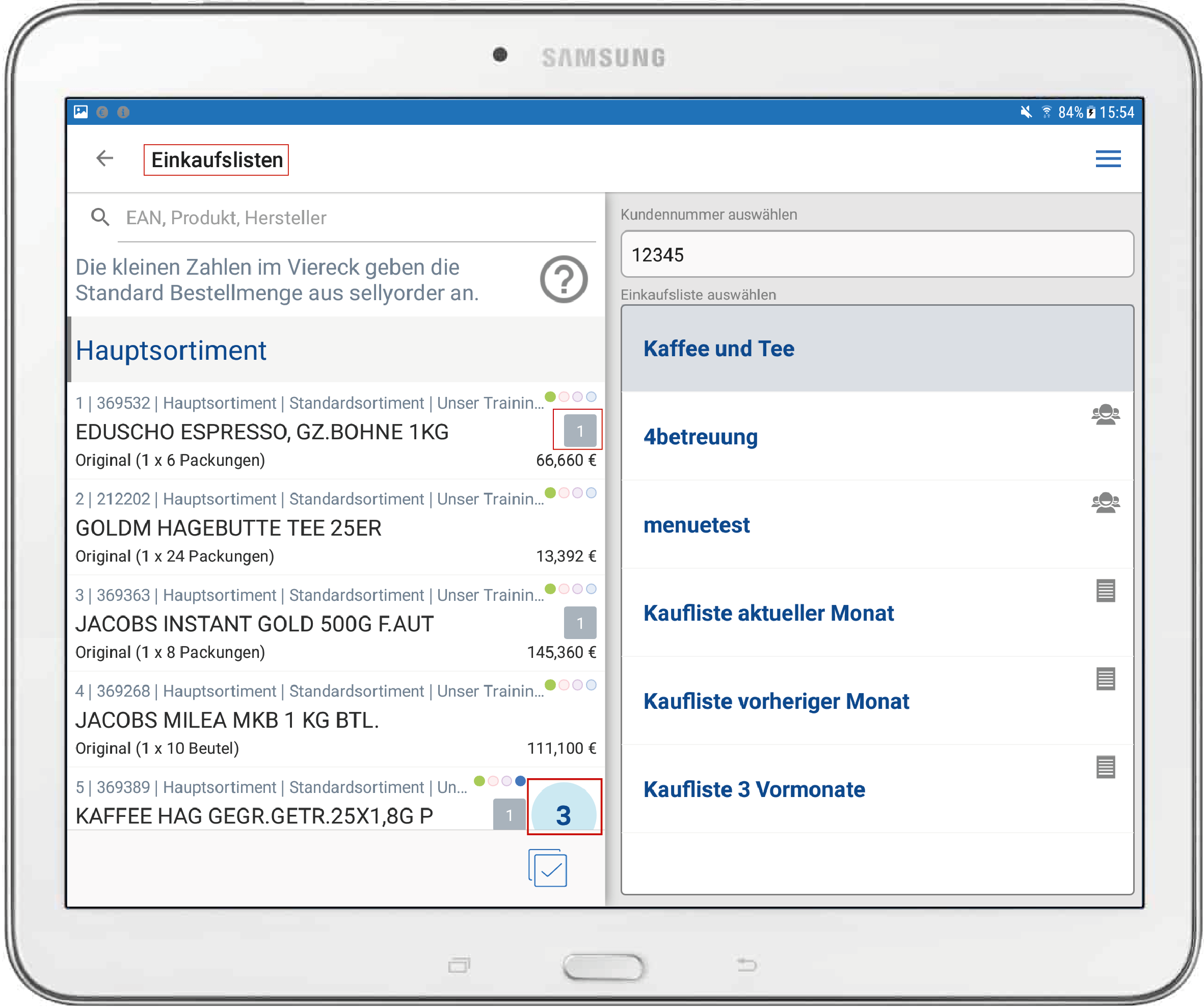Screen dimensions: 1204x1008
Task: Tap the search magnifier icon
Action: [100, 217]
